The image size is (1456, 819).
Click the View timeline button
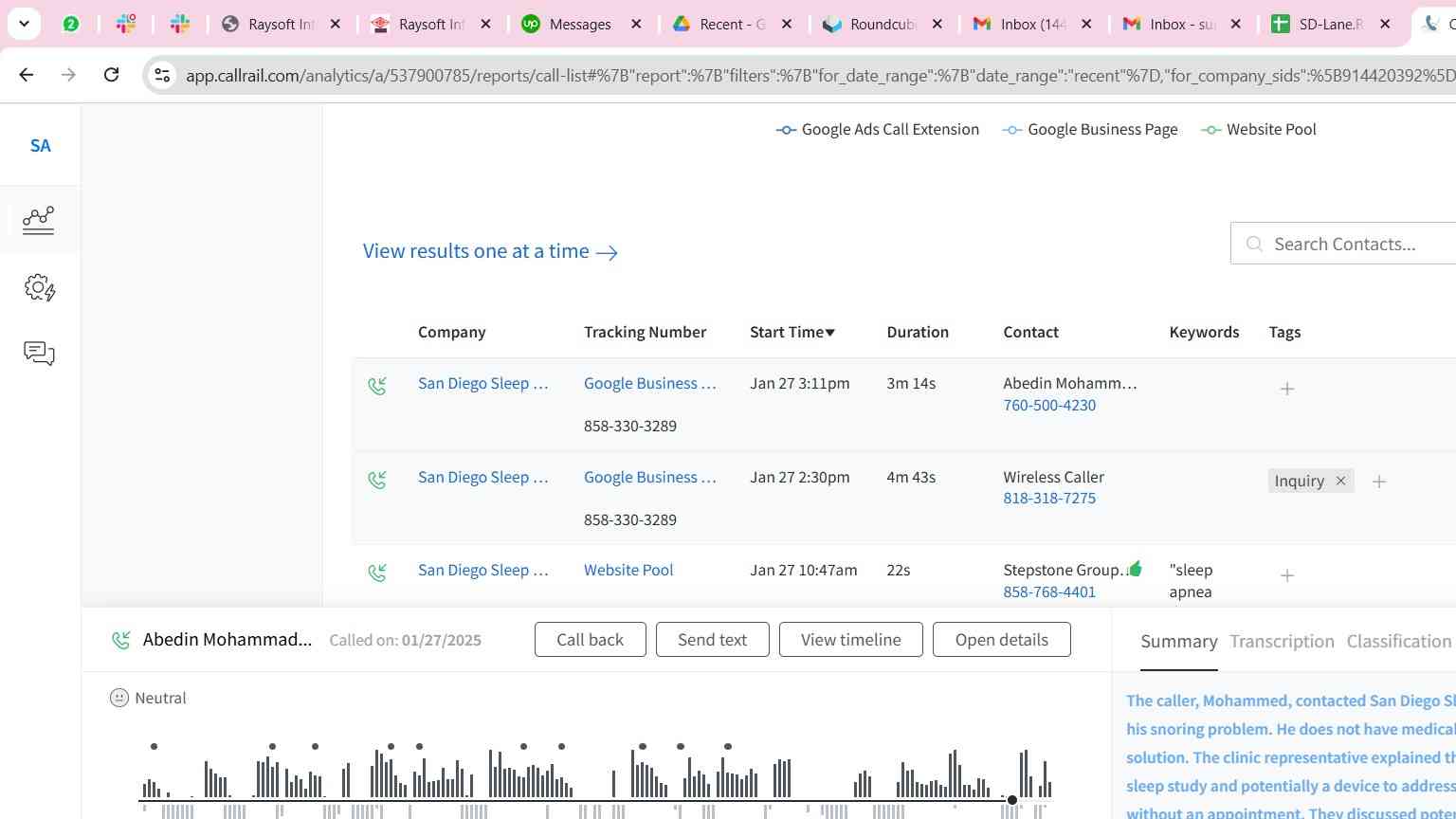[x=850, y=640]
